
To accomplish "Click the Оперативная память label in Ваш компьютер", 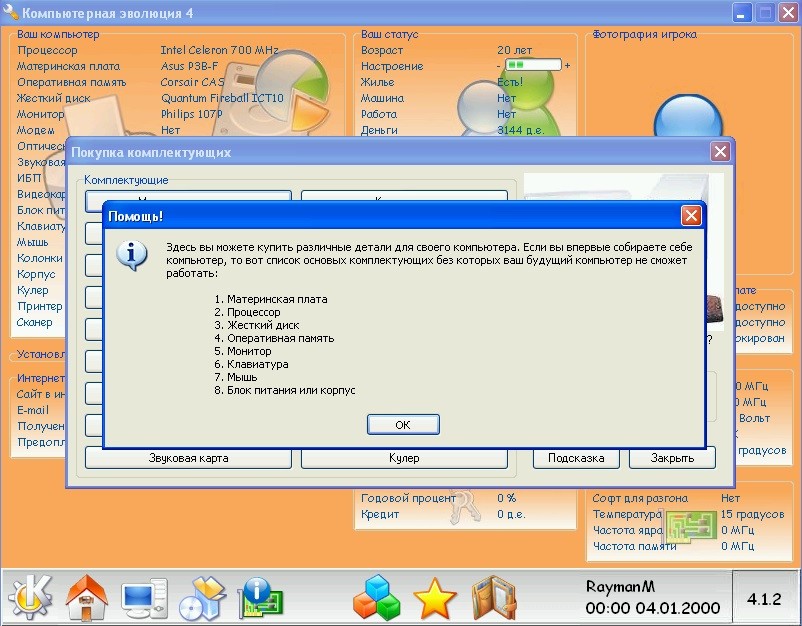I will click(72, 82).
